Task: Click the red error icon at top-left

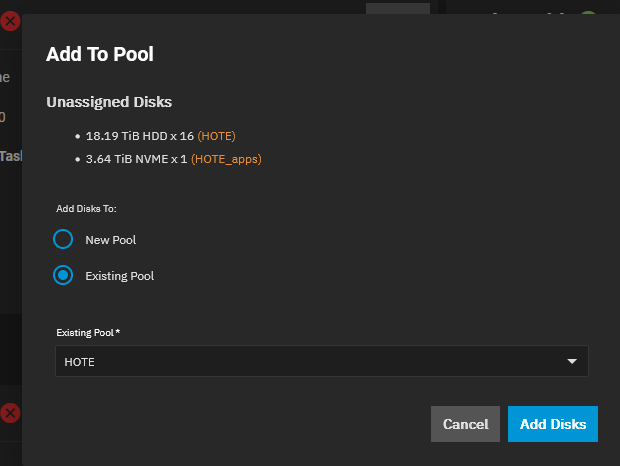Action: click(x=9, y=21)
